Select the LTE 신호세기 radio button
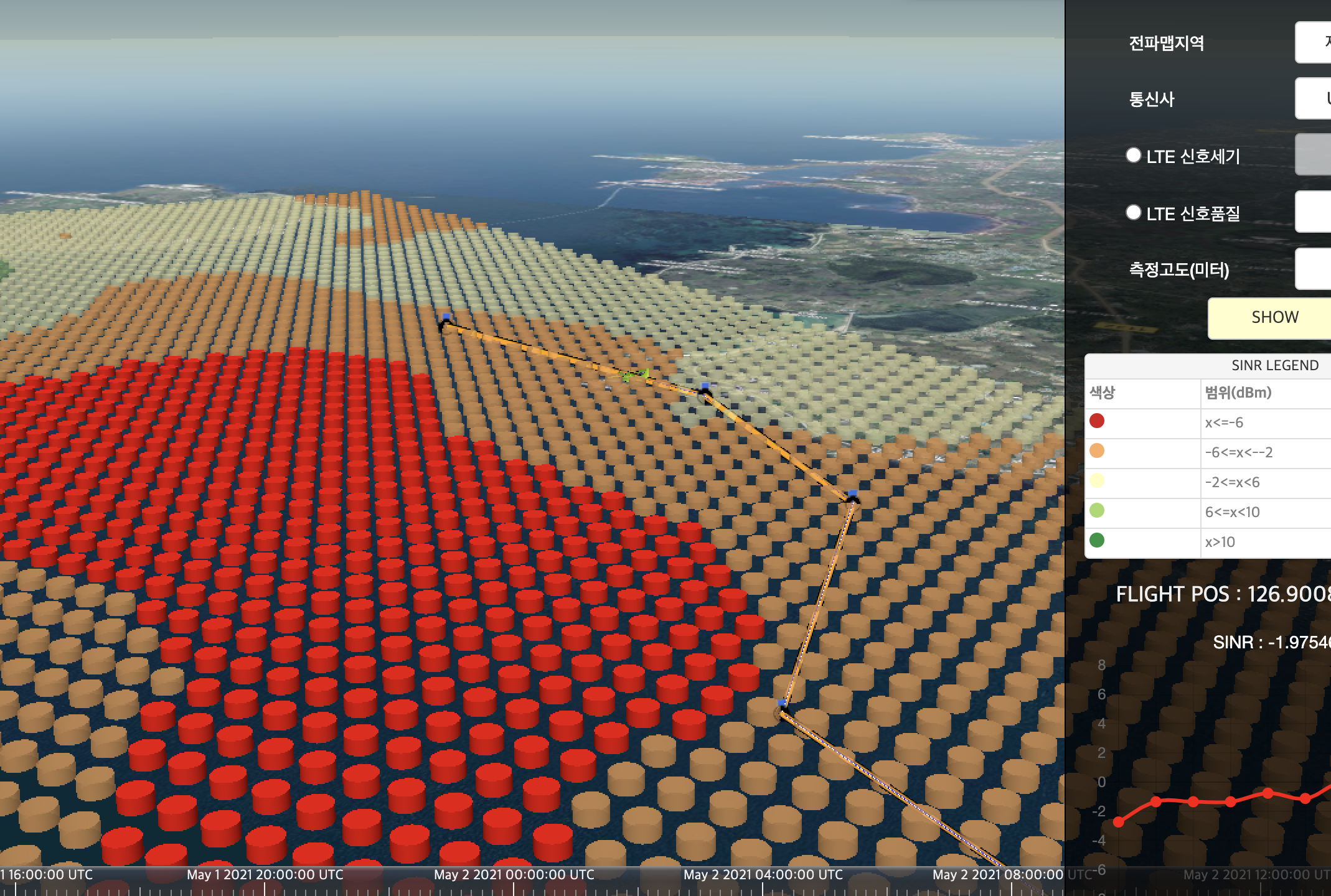Image resolution: width=1331 pixels, height=896 pixels. pyautogui.click(x=1134, y=155)
